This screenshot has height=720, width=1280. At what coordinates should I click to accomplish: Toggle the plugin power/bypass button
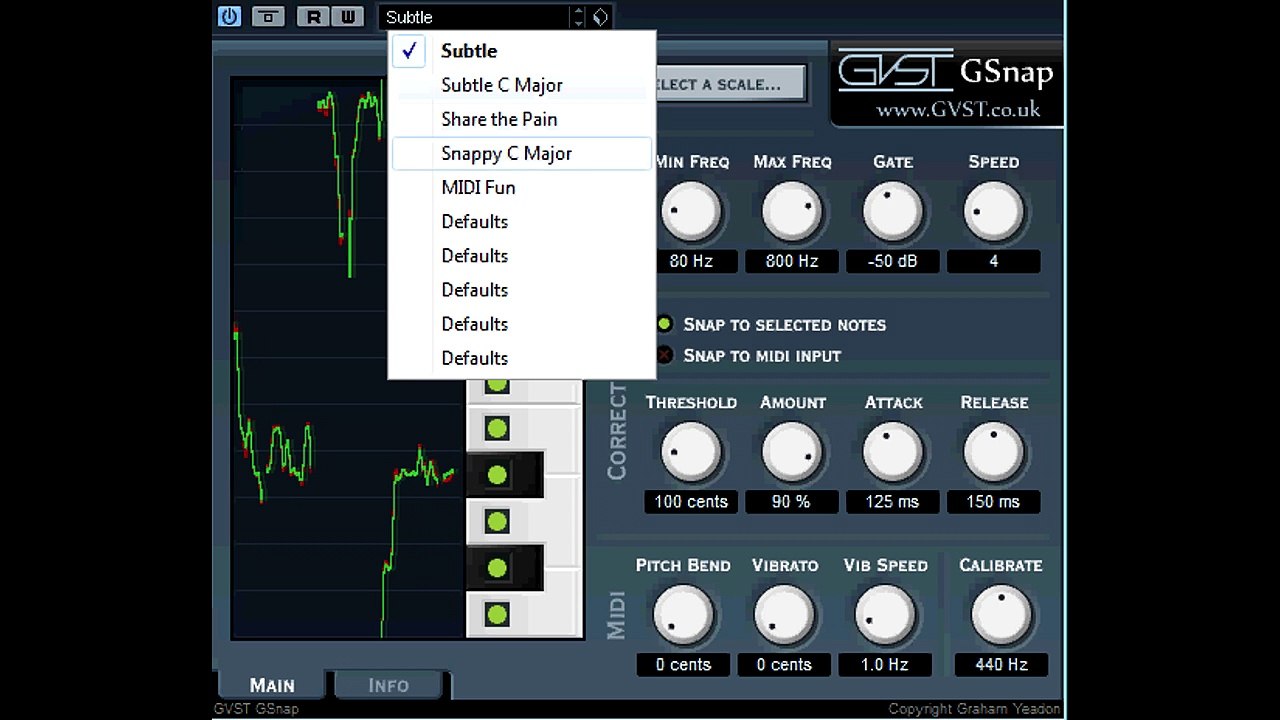pyautogui.click(x=229, y=16)
